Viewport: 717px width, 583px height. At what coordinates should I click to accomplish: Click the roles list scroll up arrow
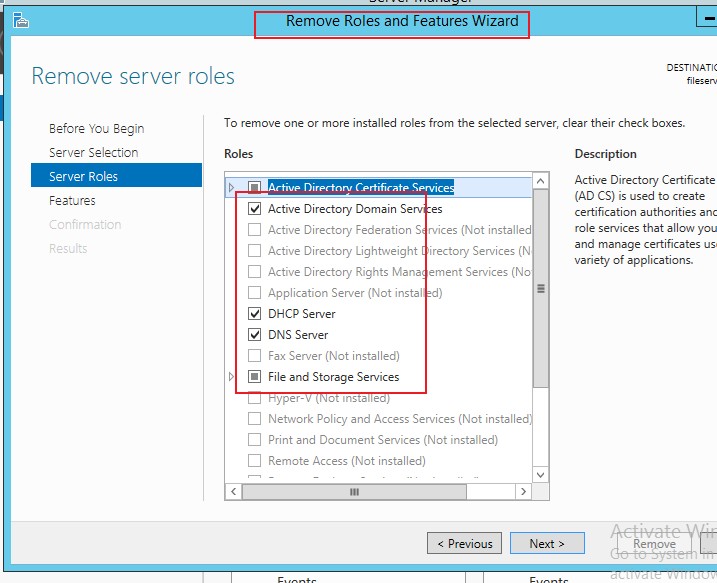(x=540, y=181)
